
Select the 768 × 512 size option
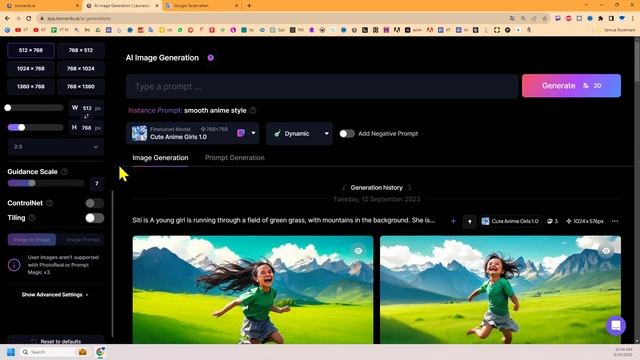pyautogui.click(x=80, y=50)
